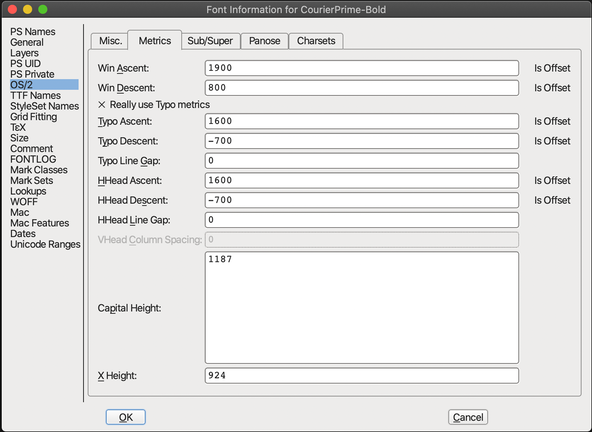Screen dimensions: 592x432
Task: Focus the Typo Ascent input field
Action: point(362,121)
